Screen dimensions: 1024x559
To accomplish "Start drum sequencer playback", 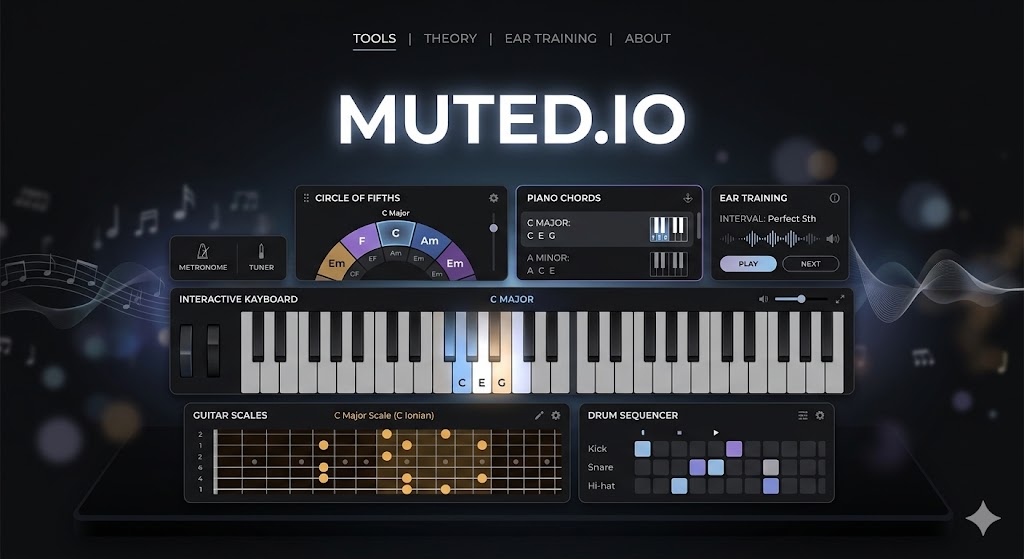I will pyautogui.click(x=716, y=432).
